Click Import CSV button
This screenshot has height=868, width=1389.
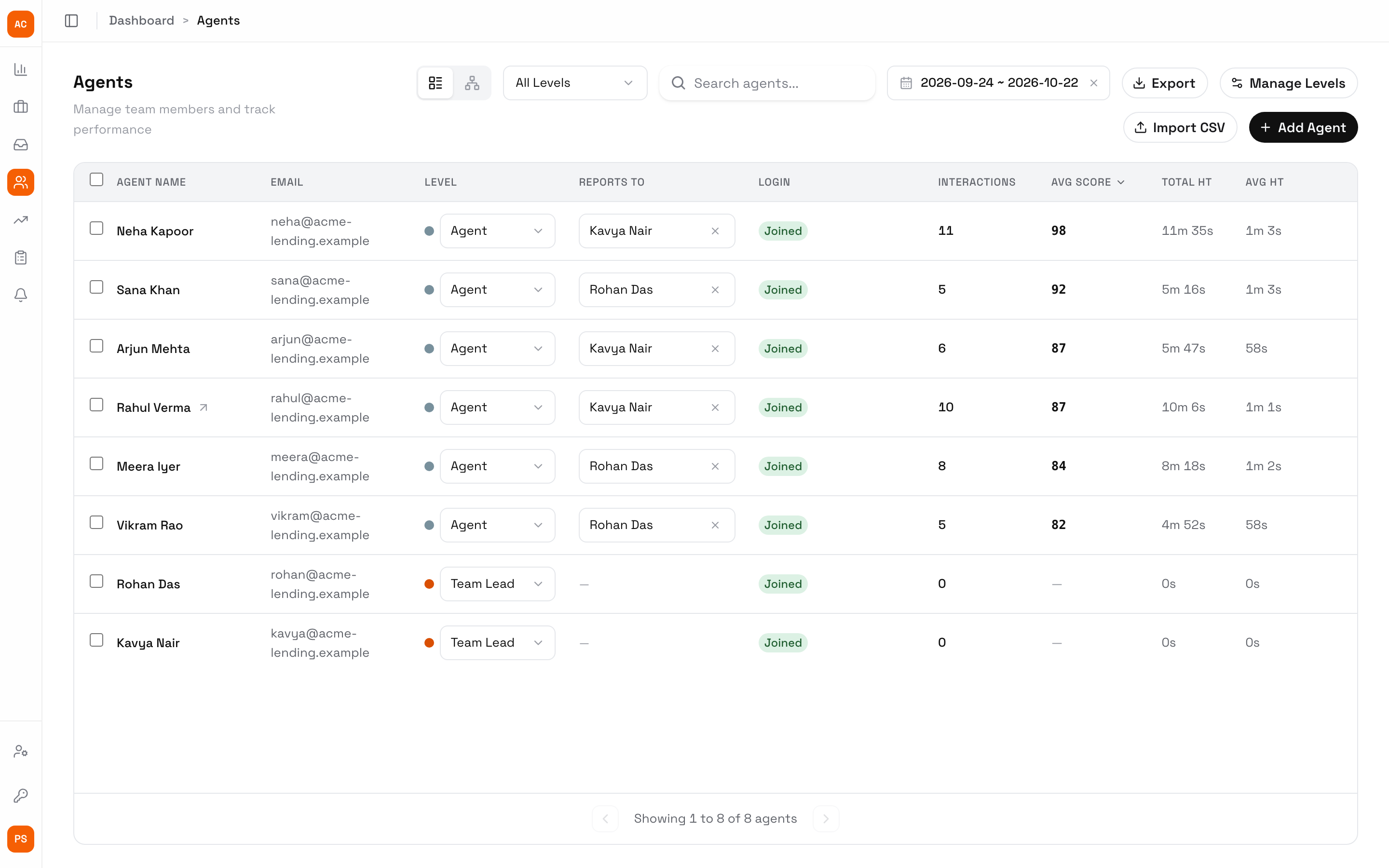1180,127
